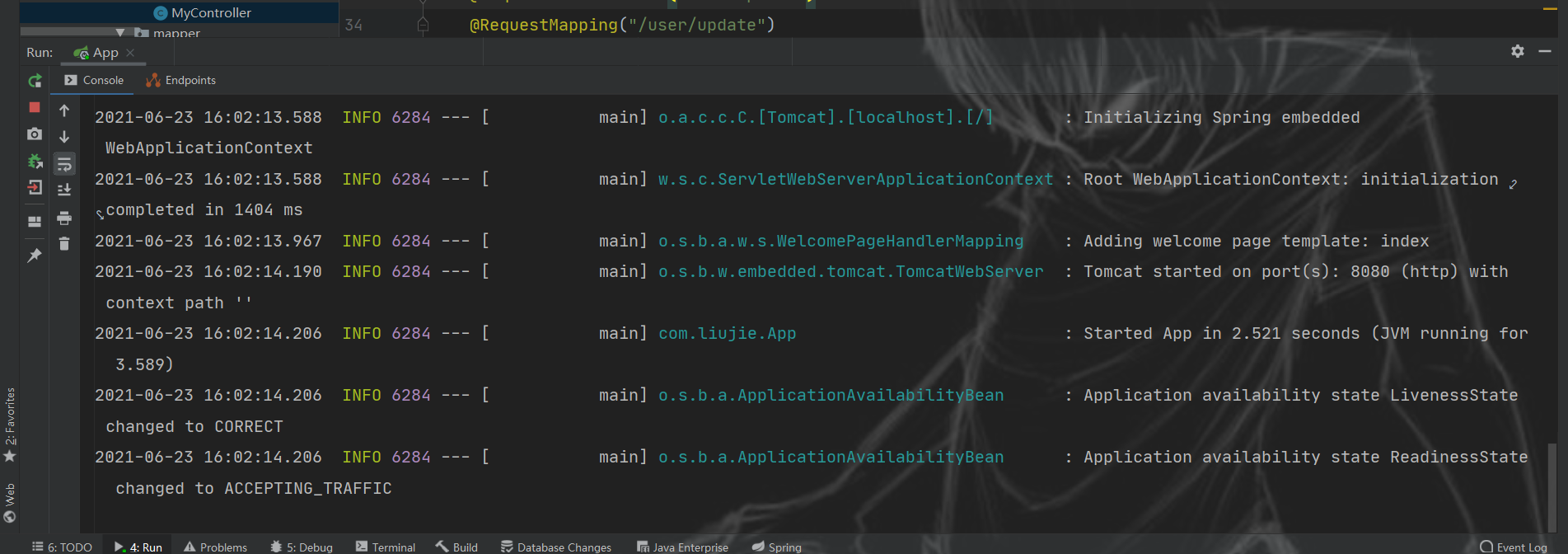Click 'Started App in 2.521 seconds' message
Image resolution: width=1568 pixels, height=554 pixels.
1223,333
